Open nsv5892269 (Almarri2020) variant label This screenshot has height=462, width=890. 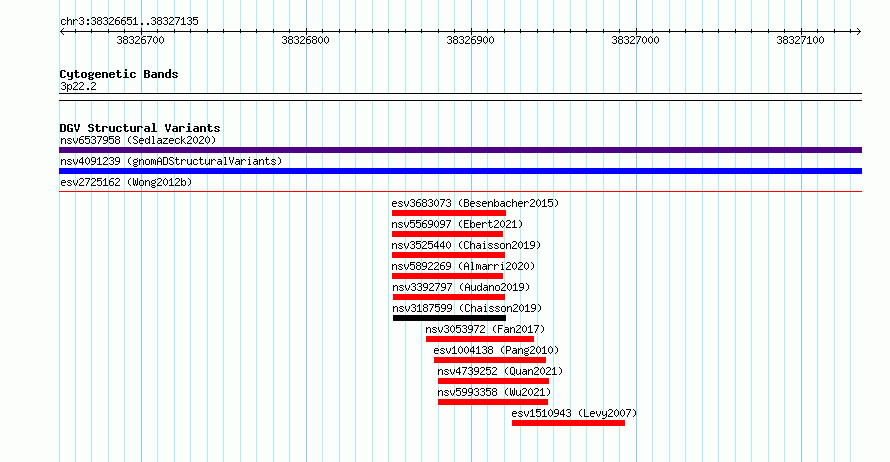[x=463, y=266]
